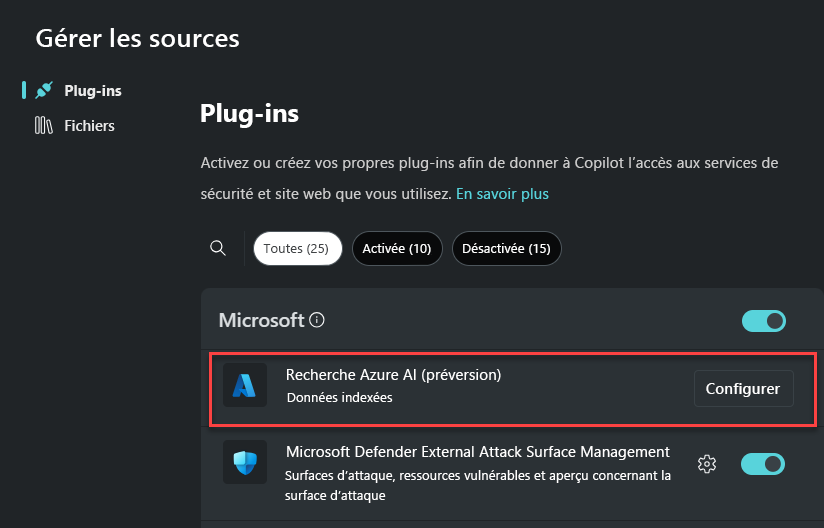Click the info icon next to Microsoft
Screen dimensions: 824x528
317,319
